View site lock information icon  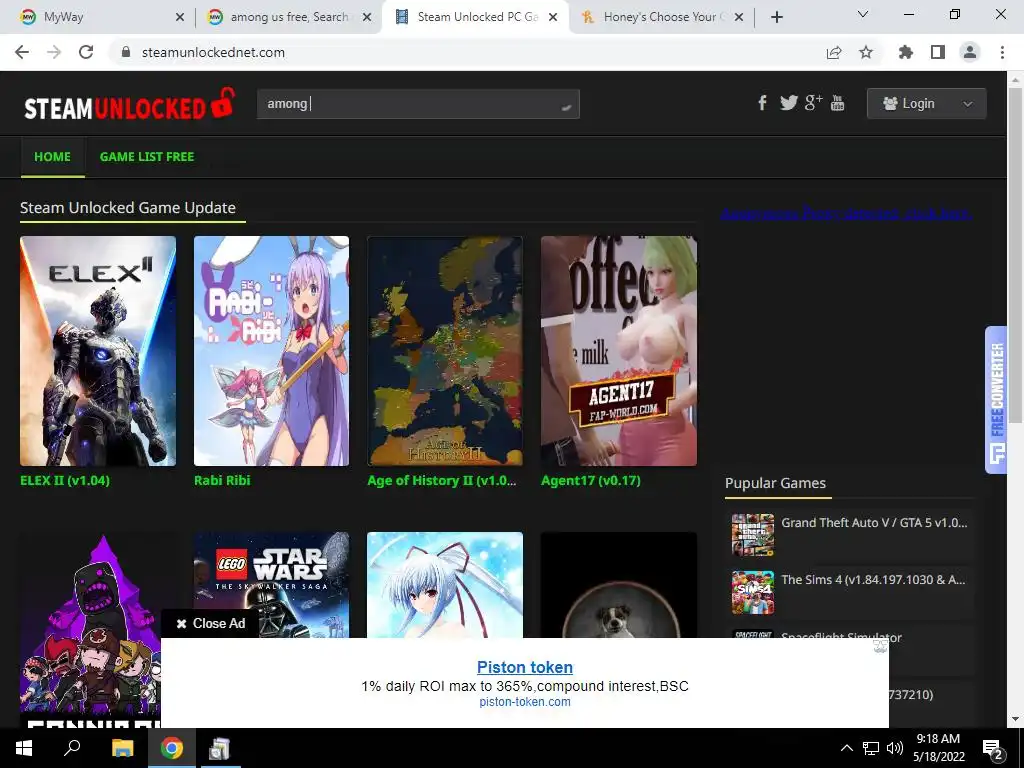coord(126,52)
